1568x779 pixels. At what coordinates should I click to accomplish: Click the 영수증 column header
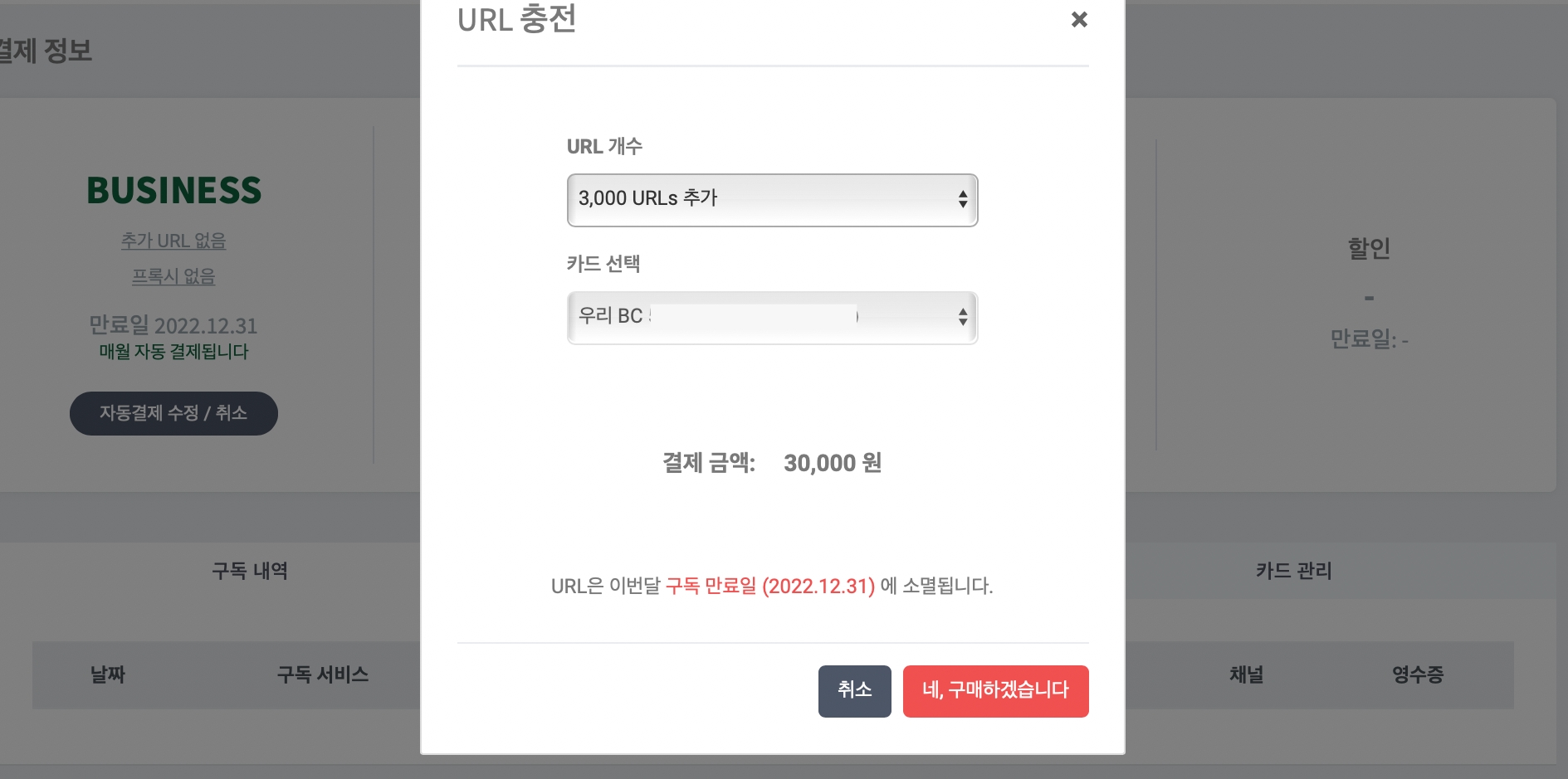1418,674
